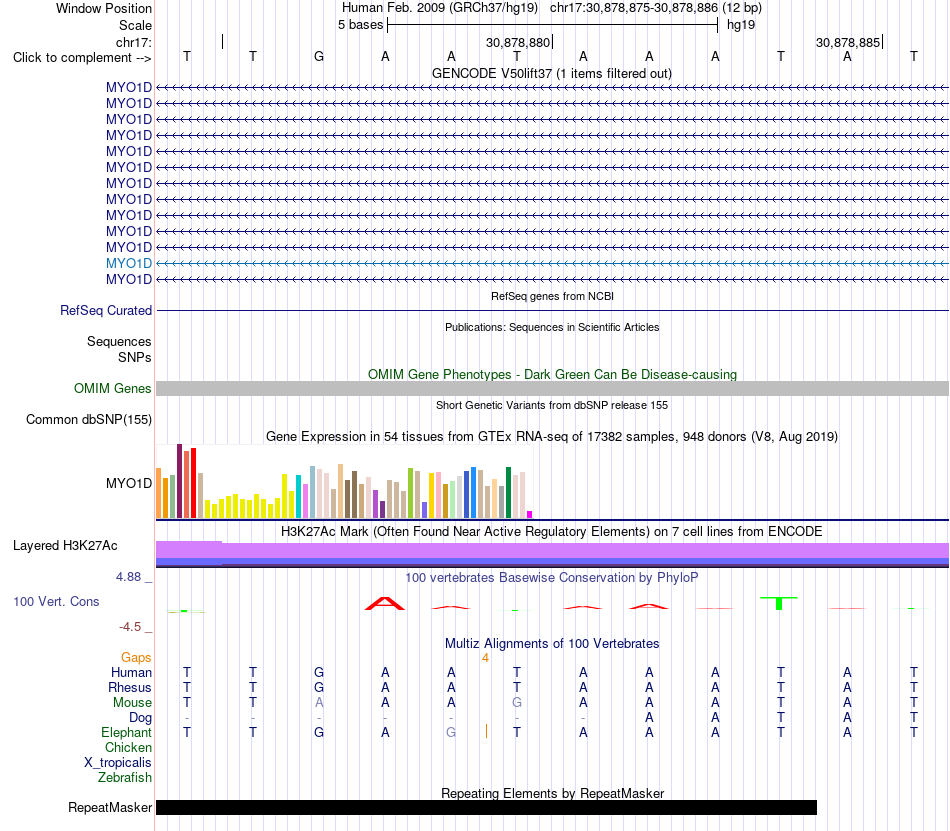
Task: Click the Click to complement --> label
Action: (82, 58)
